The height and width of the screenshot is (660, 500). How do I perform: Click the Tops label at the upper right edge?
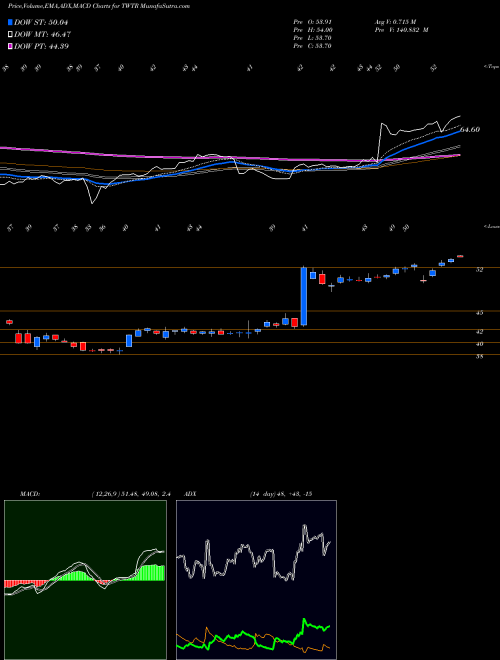pos(492,67)
